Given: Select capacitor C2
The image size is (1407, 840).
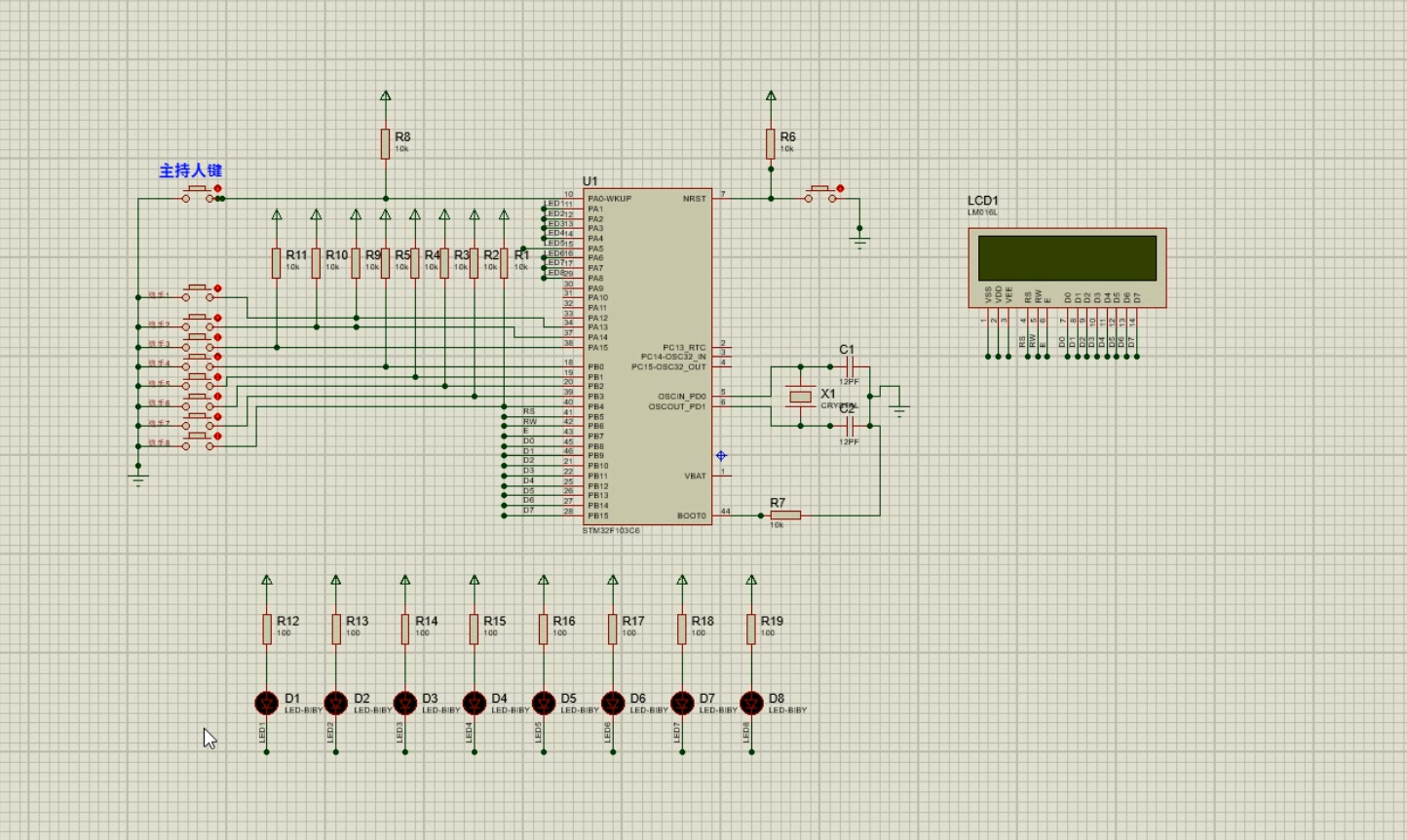Looking at the screenshot, I should click(850, 426).
